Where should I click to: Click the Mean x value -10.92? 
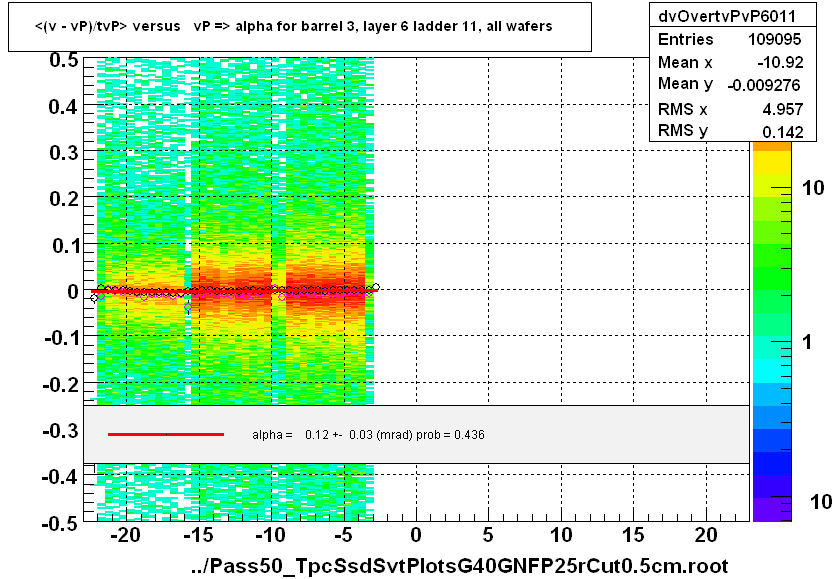coord(780,62)
